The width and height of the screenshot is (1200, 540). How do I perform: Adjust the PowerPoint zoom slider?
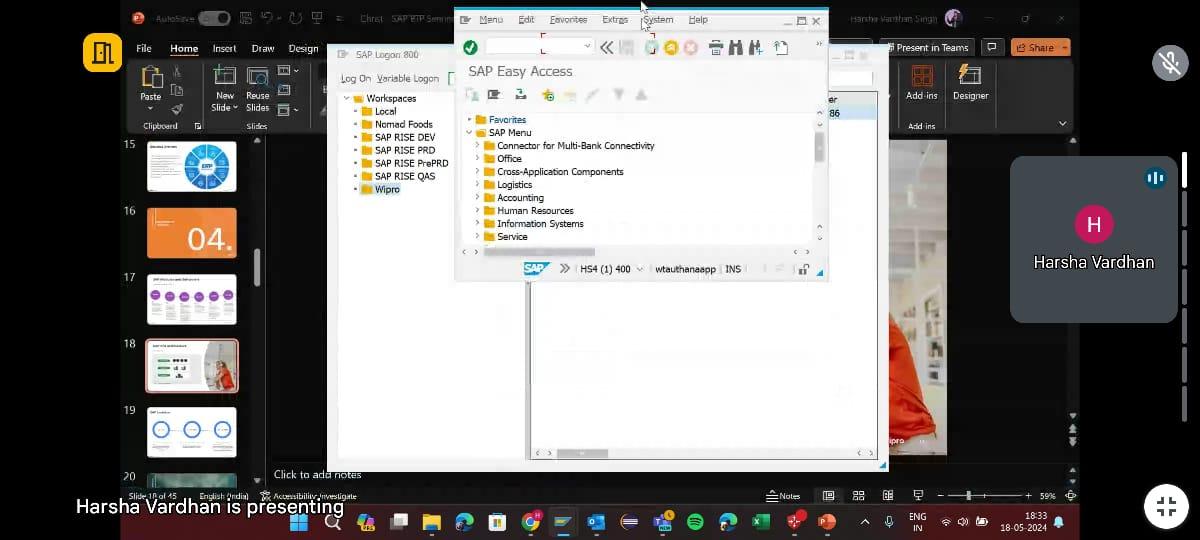pos(967,495)
